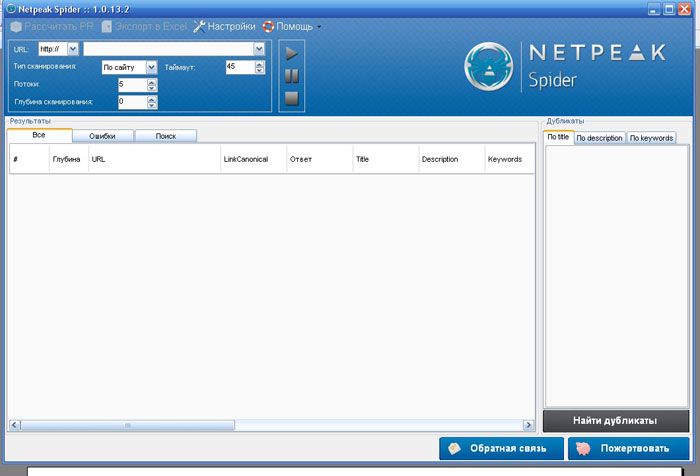Click Рассчитать PR toolbar button
Screen dimensions: 700x476
click(x=50, y=26)
